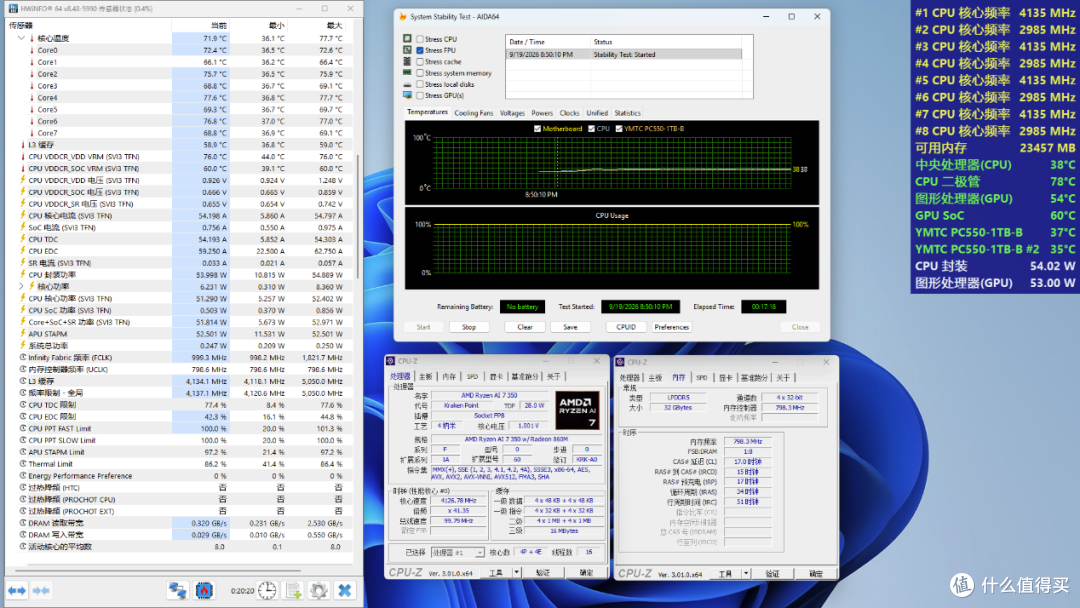Click the Save button in AIDA64
This screenshot has height=608, width=1080.
point(570,327)
